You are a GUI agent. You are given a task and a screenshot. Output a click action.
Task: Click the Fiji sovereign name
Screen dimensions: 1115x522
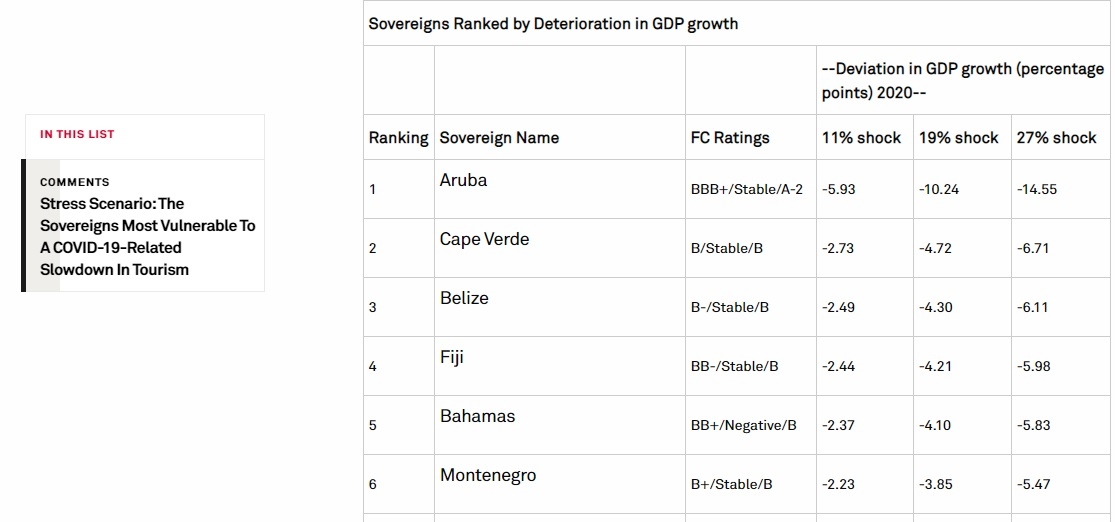[452, 357]
